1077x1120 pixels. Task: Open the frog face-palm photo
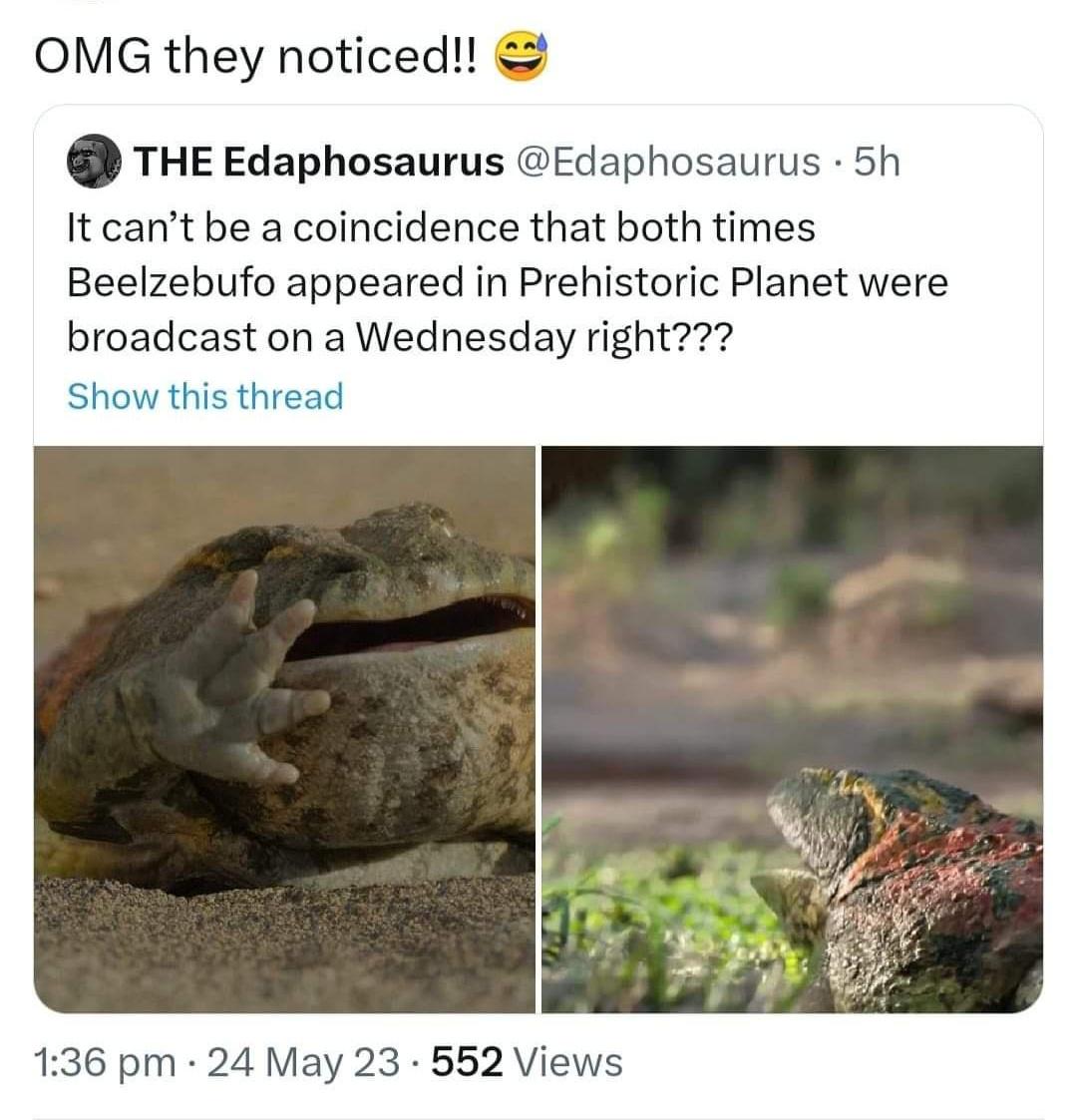coord(284,729)
